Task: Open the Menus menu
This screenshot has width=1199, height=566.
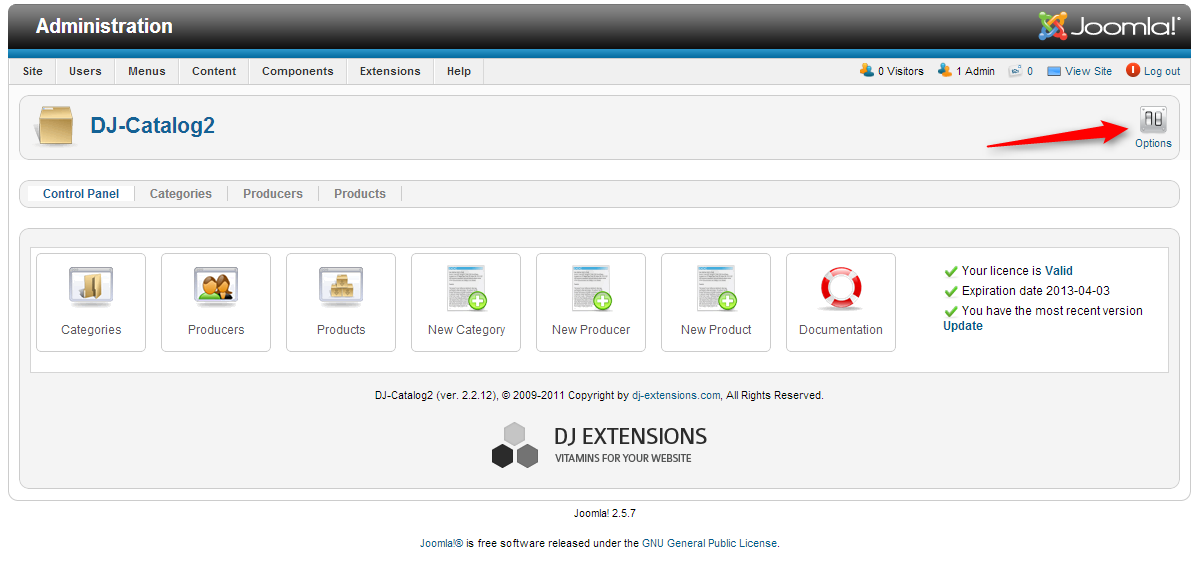Action: pos(147,71)
